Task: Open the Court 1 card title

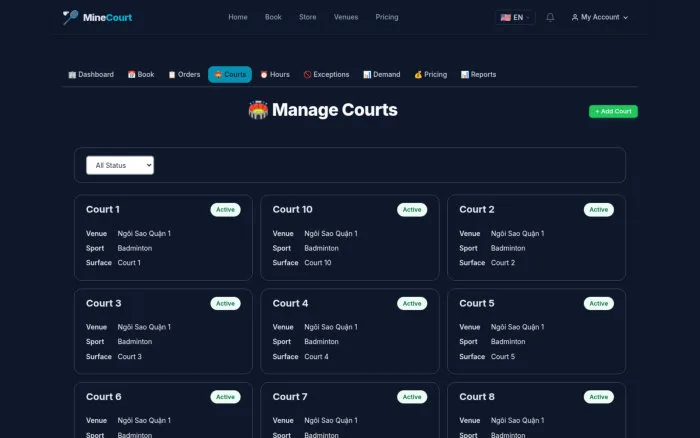Action: point(103,209)
